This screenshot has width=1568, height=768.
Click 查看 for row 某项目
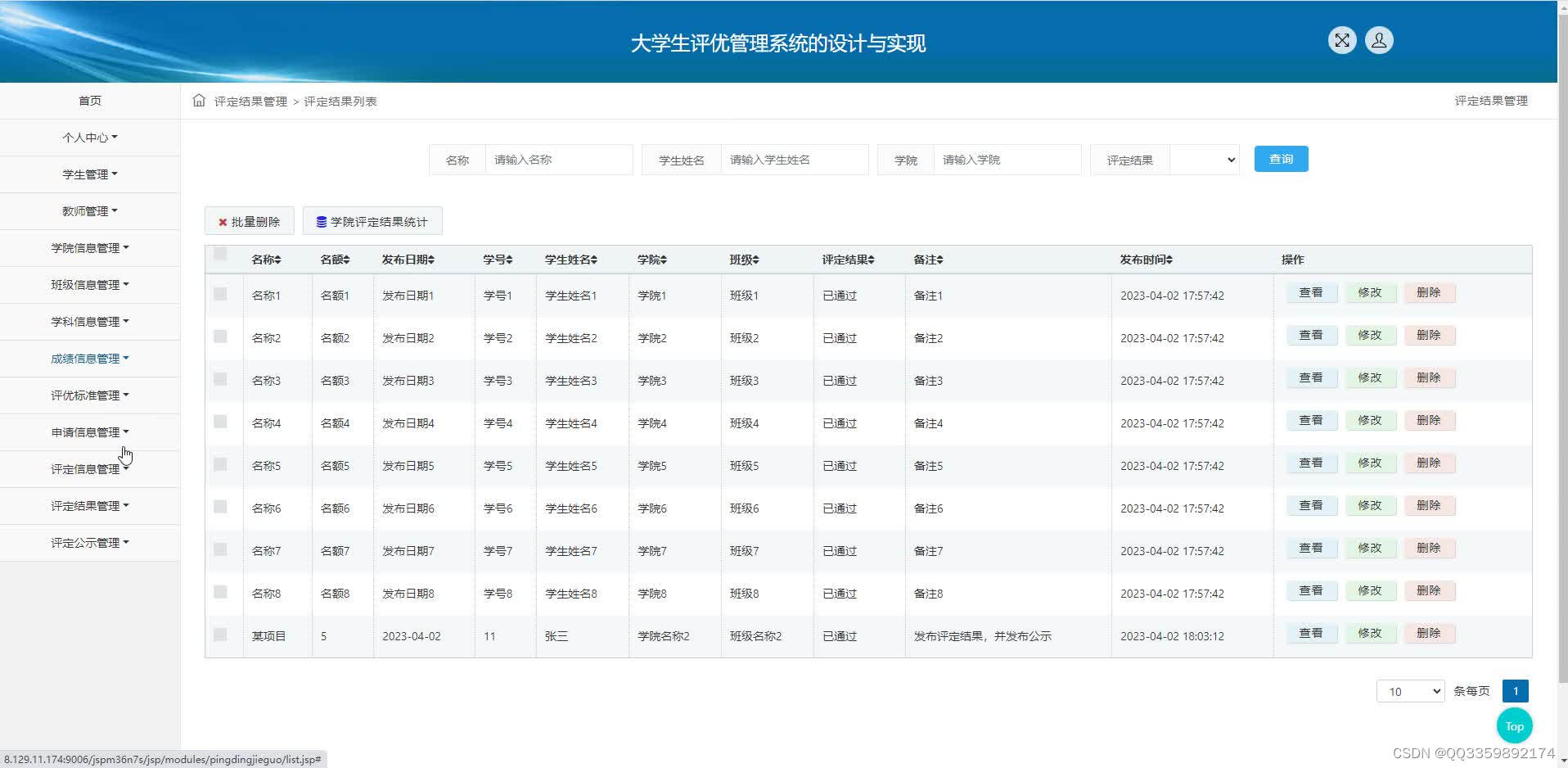pyautogui.click(x=1311, y=633)
